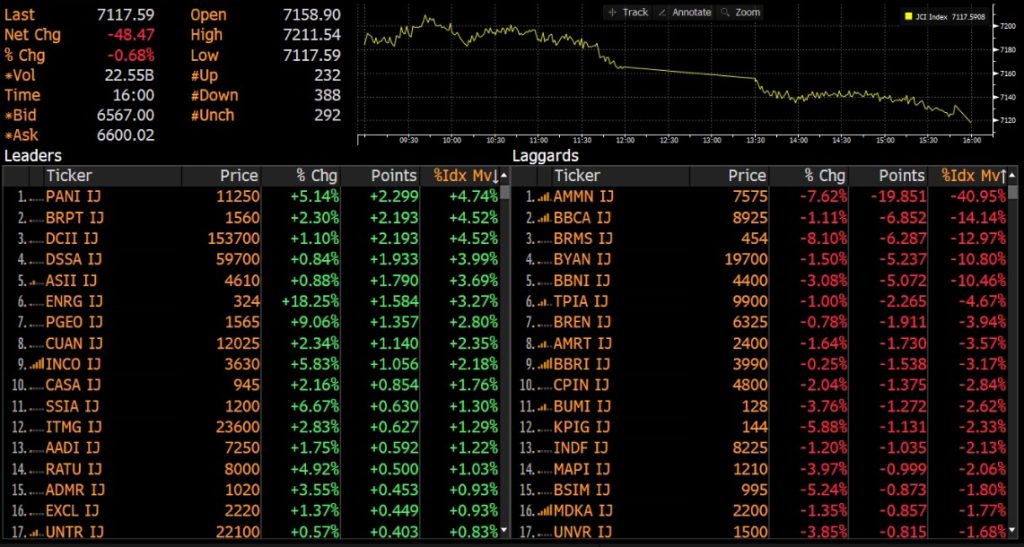
Task: Click the #Down count 388
Action: coord(327,95)
